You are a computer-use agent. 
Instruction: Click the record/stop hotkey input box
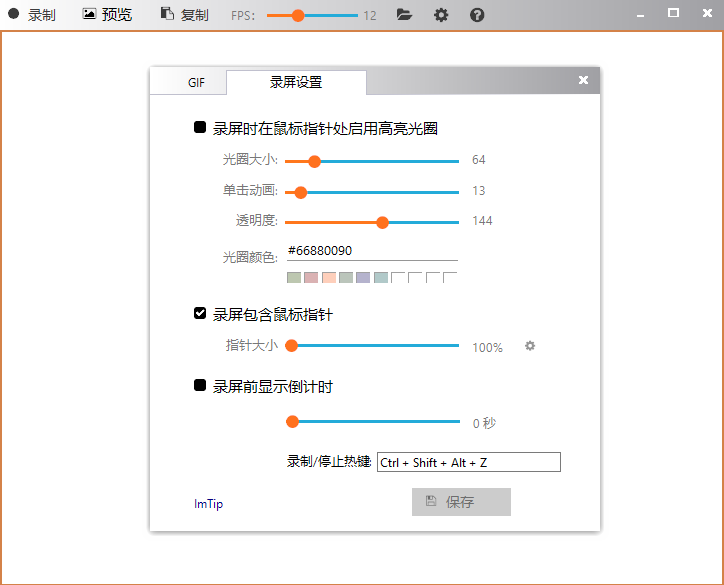click(x=468, y=462)
